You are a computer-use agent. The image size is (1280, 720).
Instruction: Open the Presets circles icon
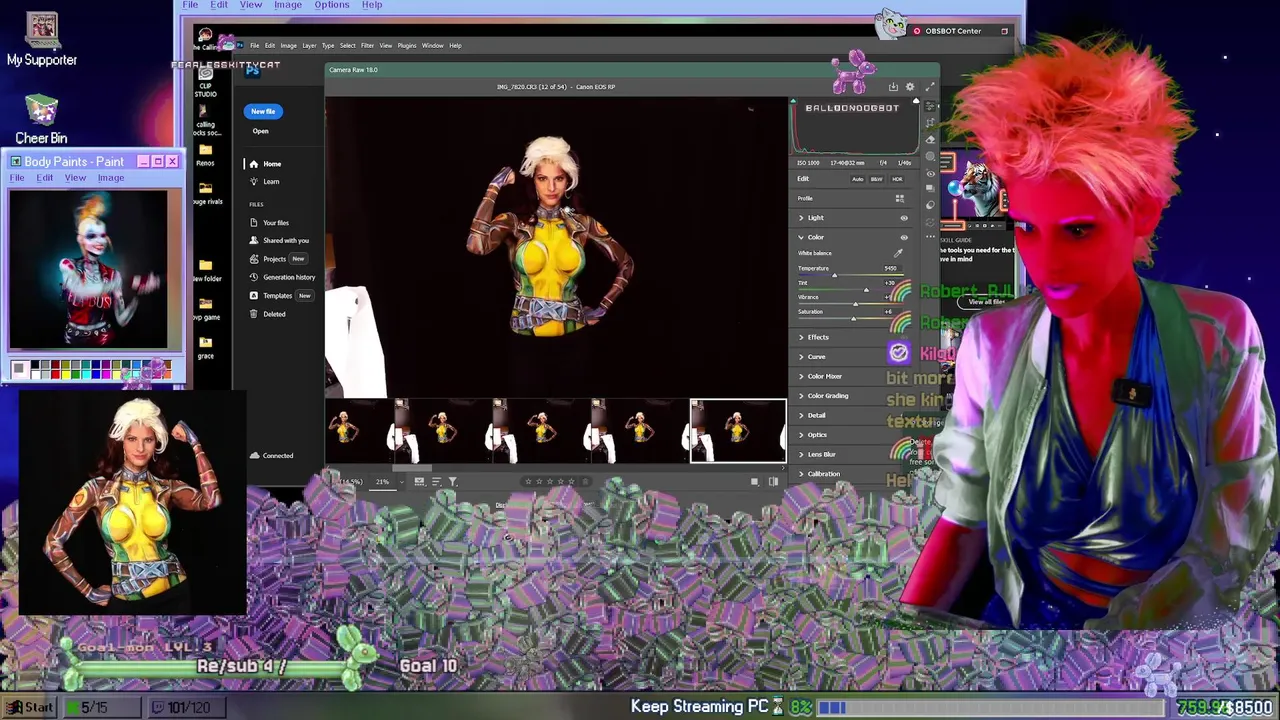pos(930,205)
